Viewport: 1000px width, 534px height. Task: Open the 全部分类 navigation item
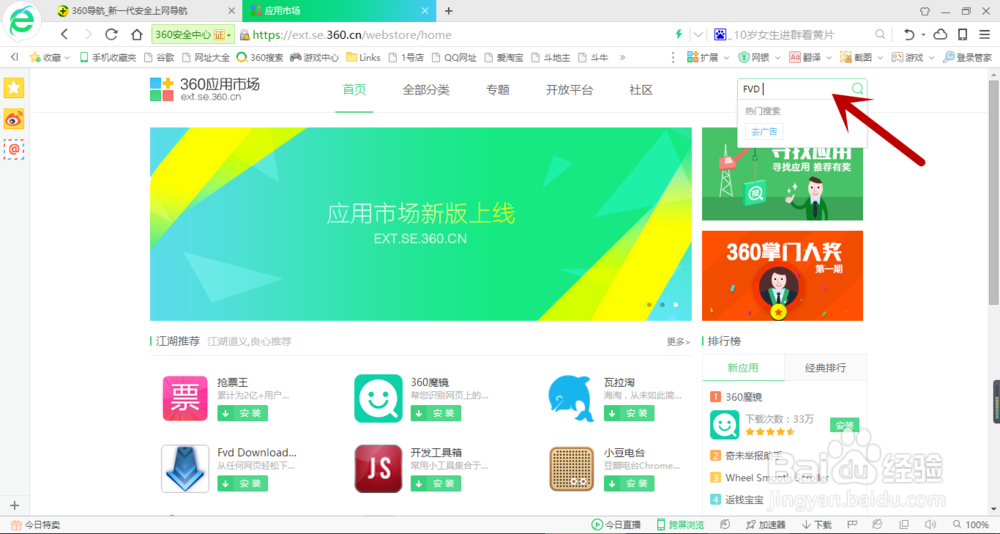coord(426,90)
